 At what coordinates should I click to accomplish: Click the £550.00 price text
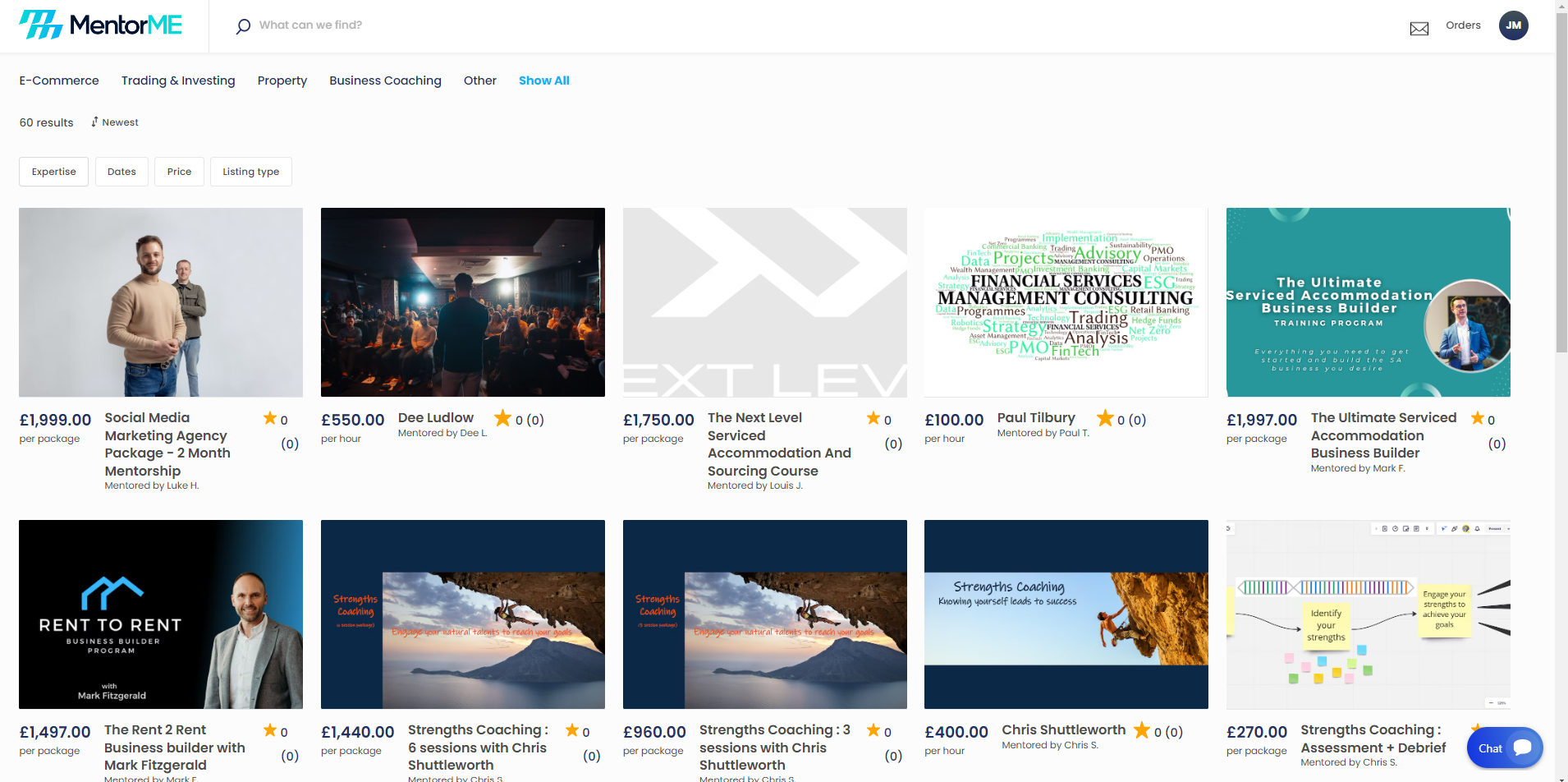(352, 420)
